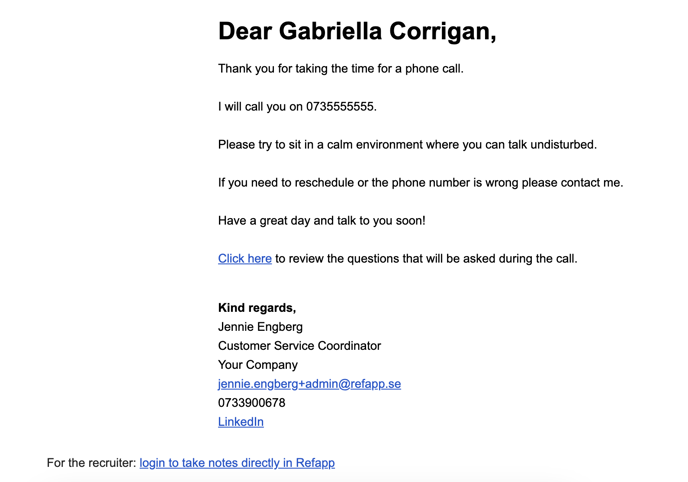
Task: Click the name 'Jennie Engberg'
Action: (x=260, y=327)
